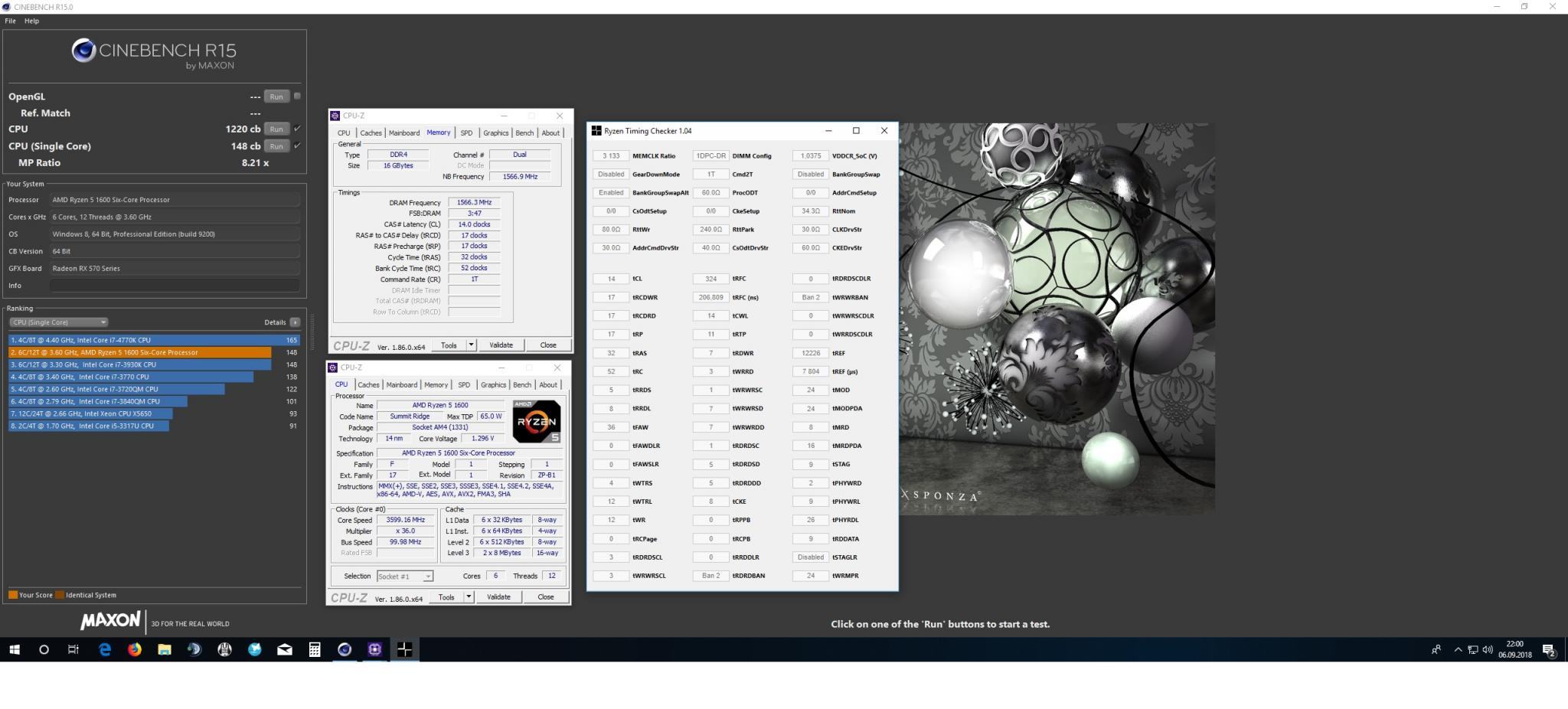Click the Info input field in Your System
1568x709 pixels.
175,286
